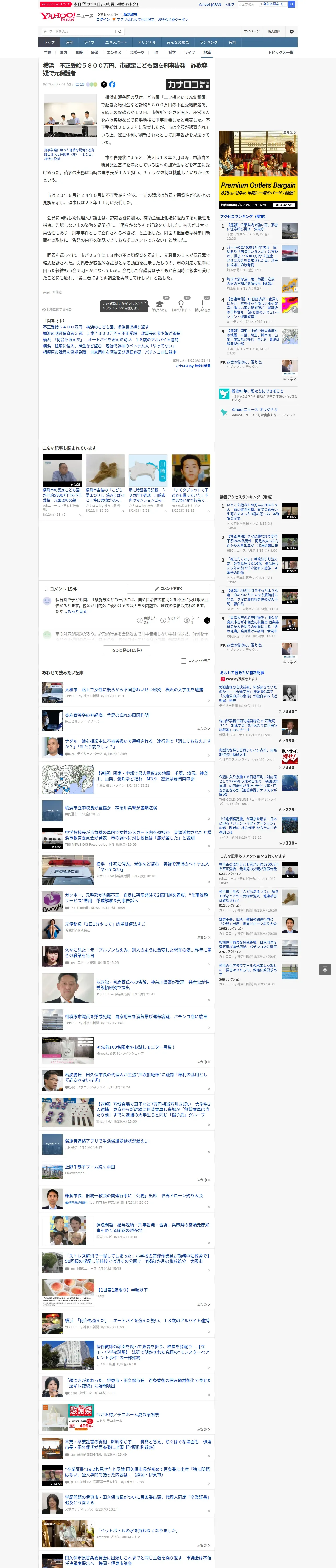The image size is (336, 1568).
Task: Select the ランキング tab
Action: [x=209, y=42]
